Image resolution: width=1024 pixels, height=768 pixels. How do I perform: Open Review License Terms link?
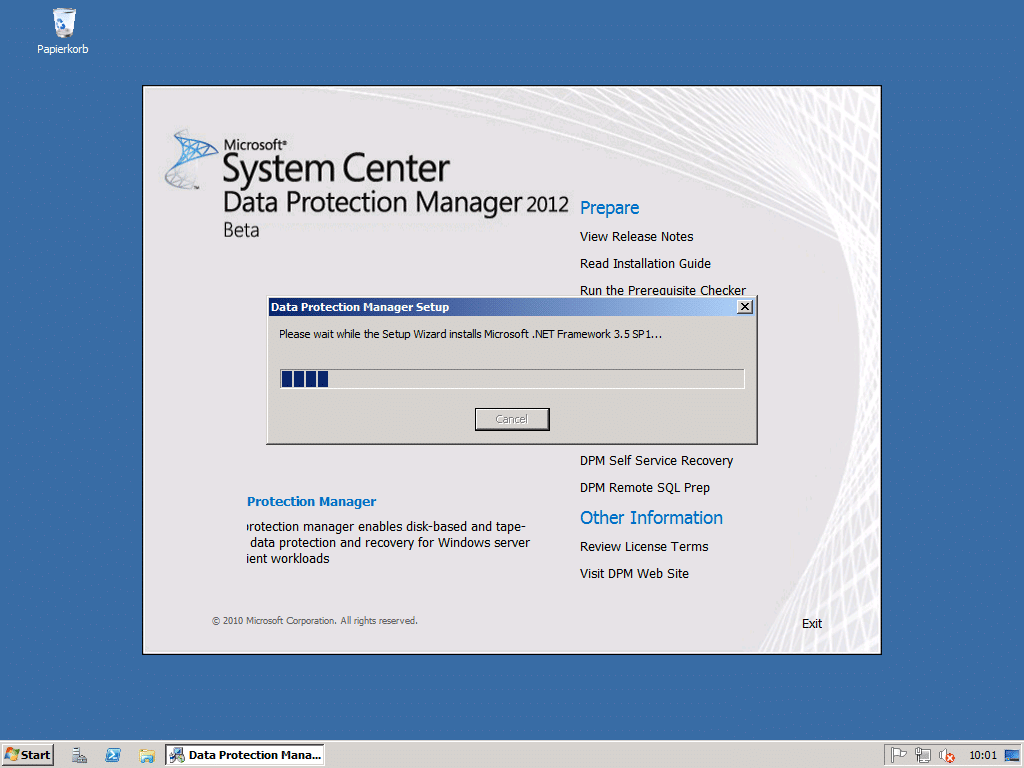point(644,547)
